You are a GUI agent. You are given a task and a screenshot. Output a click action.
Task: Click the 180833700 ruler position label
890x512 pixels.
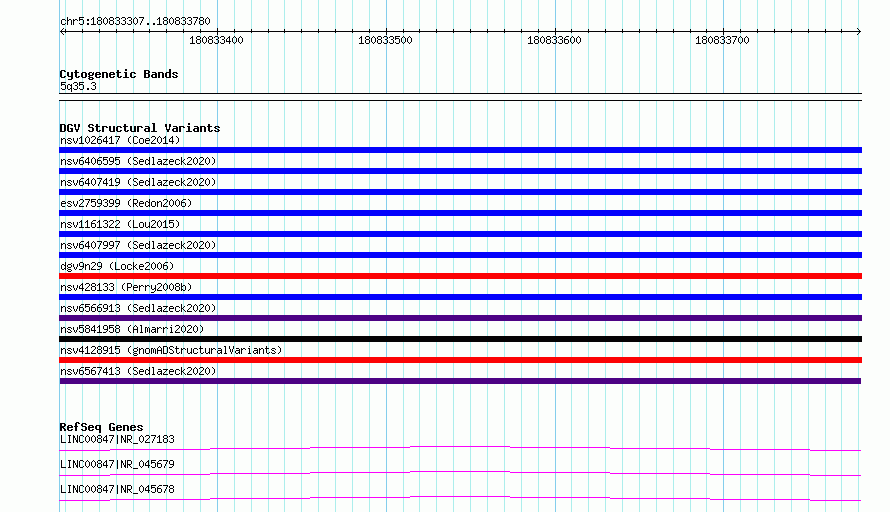[722, 40]
